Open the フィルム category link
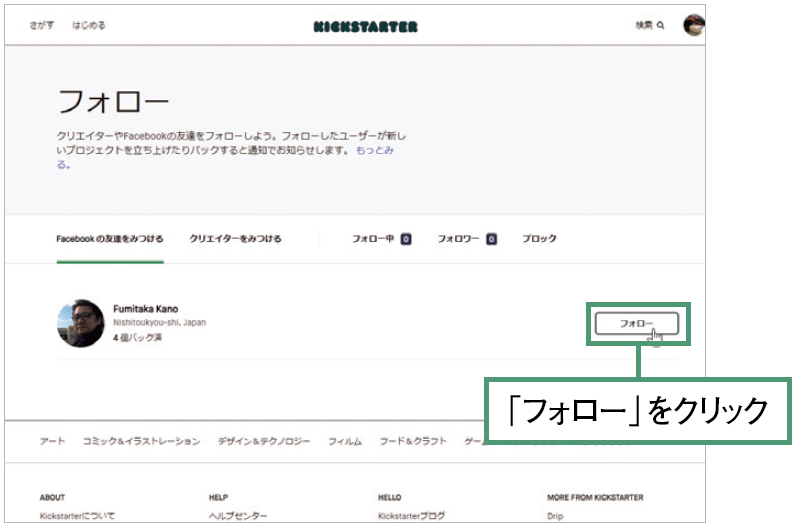This screenshot has height=528, width=796. point(345,441)
